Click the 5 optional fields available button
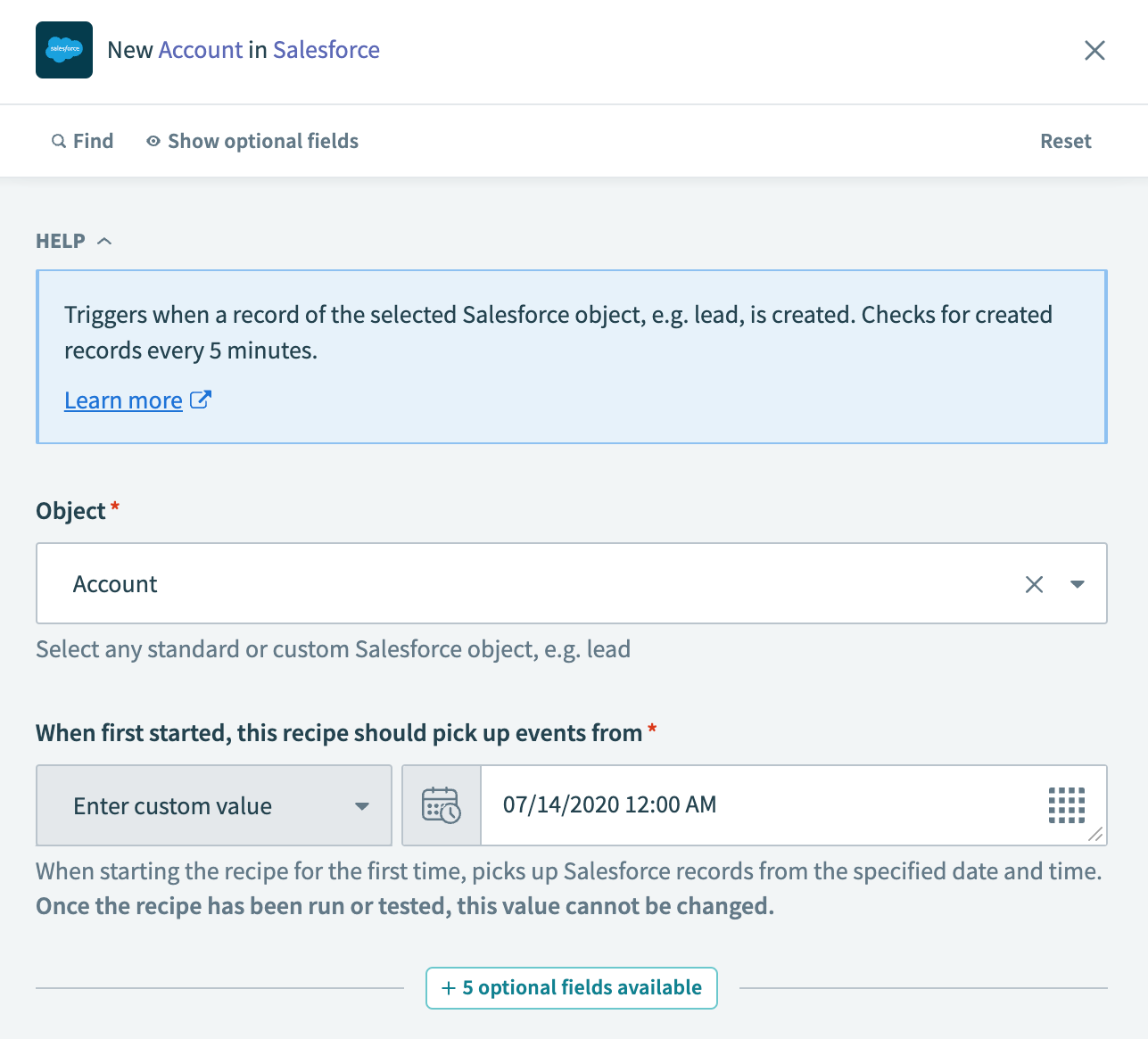This screenshot has width=1148, height=1039. point(572,988)
